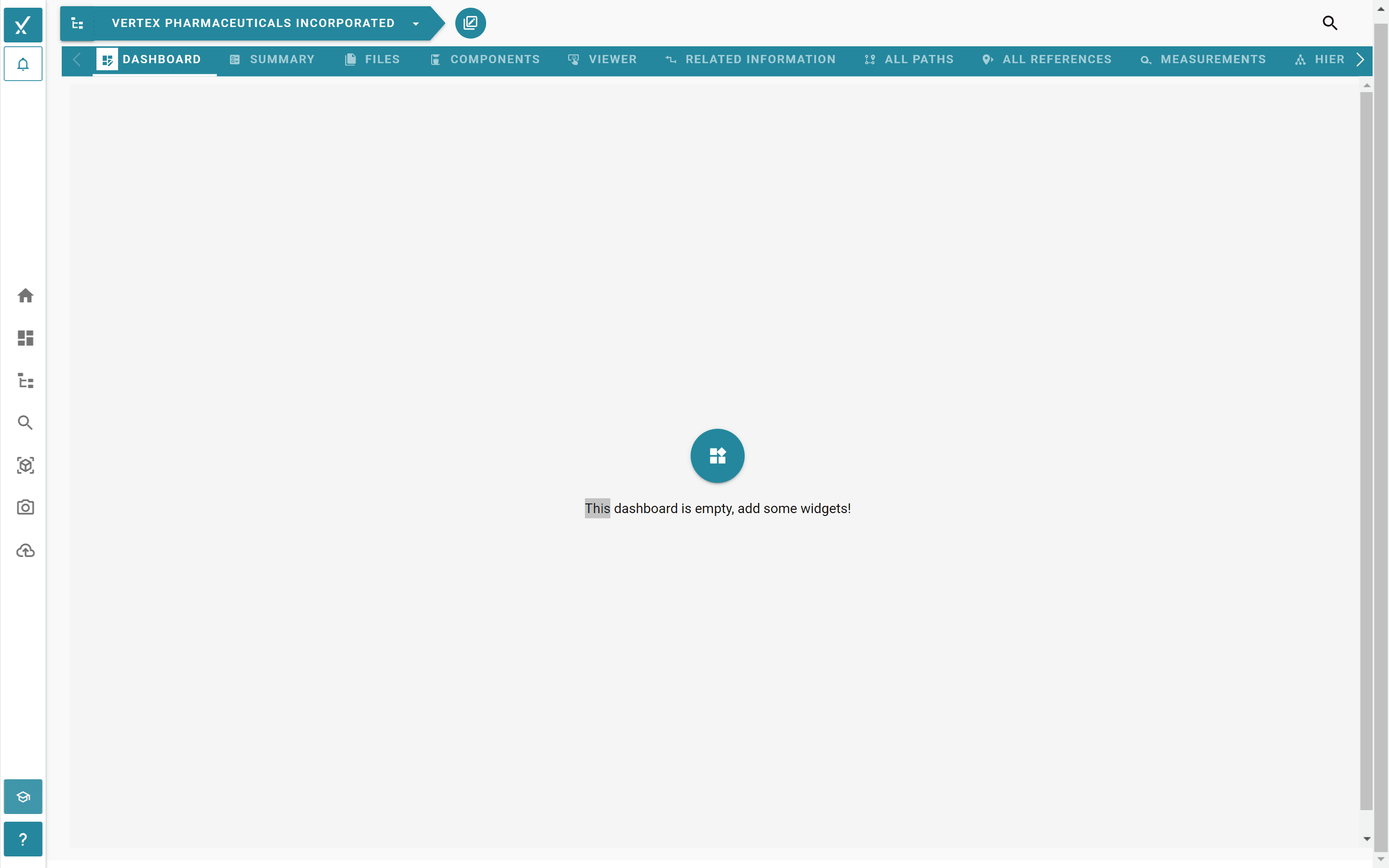The width and height of the screenshot is (1389, 868).
Task: Open notifications via the bell icon
Action: (23, 64)
